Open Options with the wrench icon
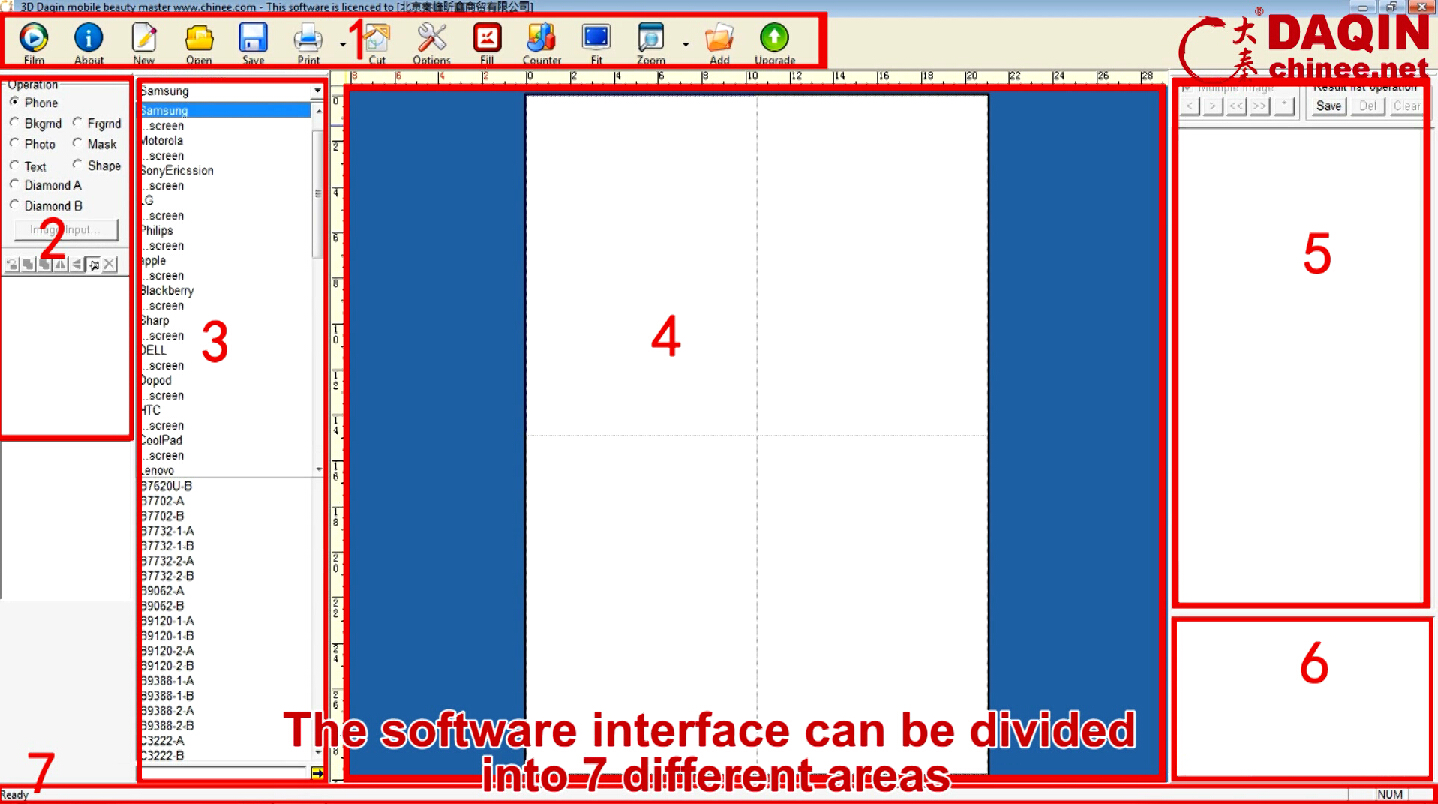The width and height of the screenshot is (1438, 804). (x=432, y=39)
